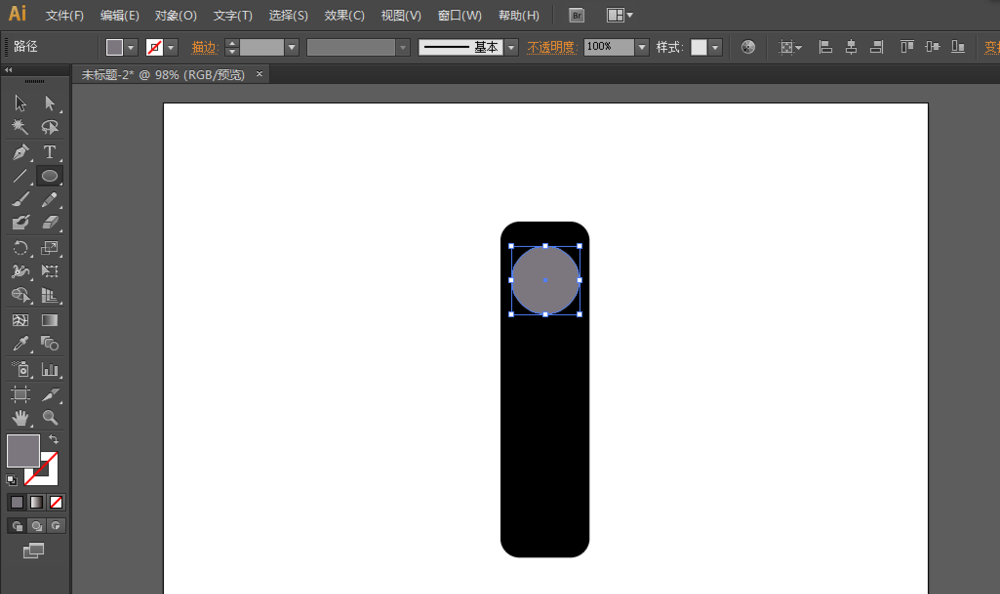Open the variable width profile dropdown
Viewport: 1000px width, 594px height.
pyautogui.click(x=402, y=47)
